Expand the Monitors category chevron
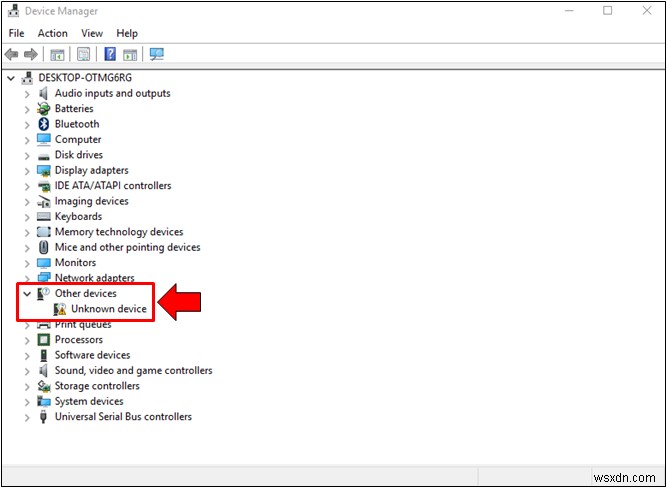Screen dimensions: 667x488 click(x=27, y=263)
